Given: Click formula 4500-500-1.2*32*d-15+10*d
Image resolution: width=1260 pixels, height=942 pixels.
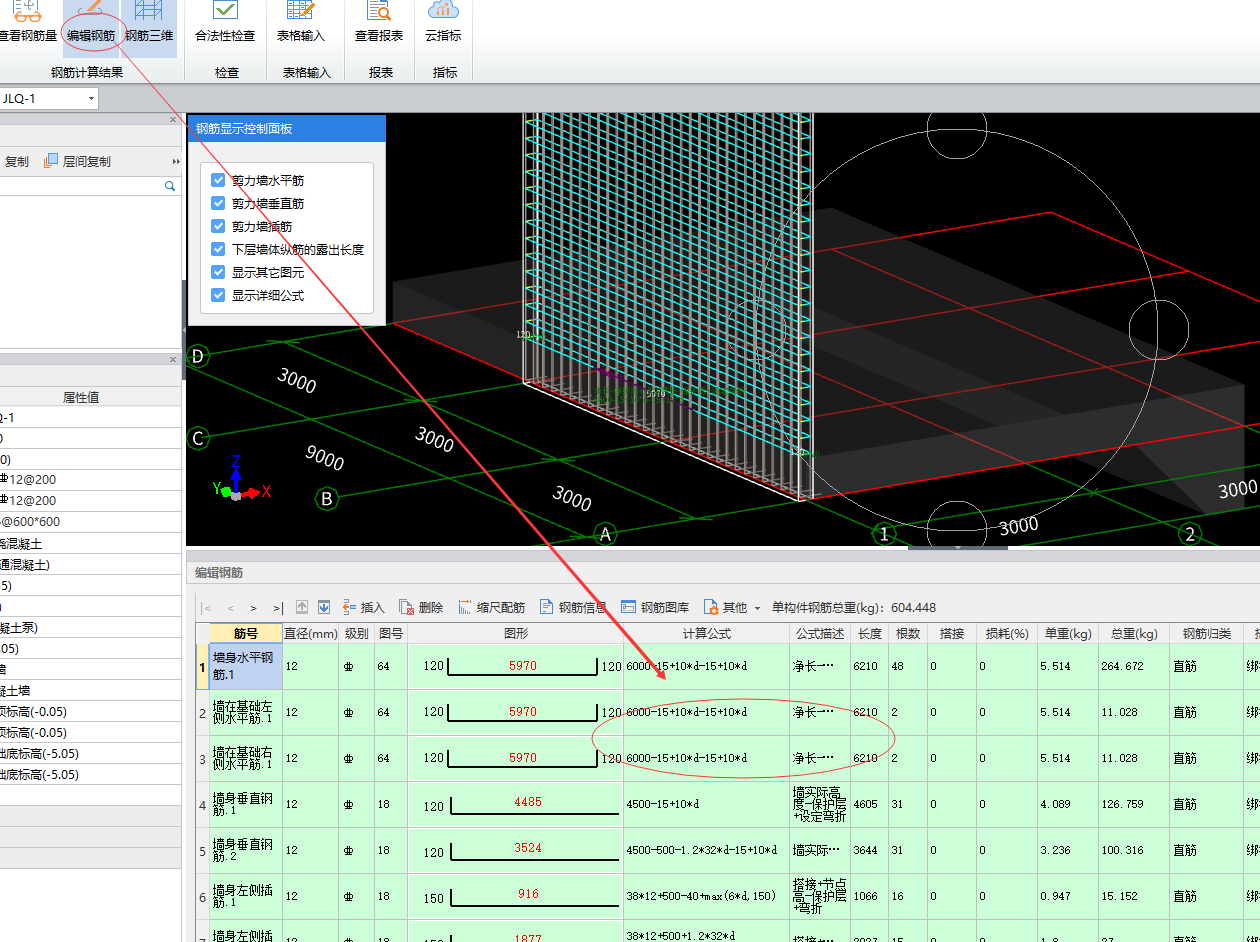Looking at the screenshot, I should point(706,850).
